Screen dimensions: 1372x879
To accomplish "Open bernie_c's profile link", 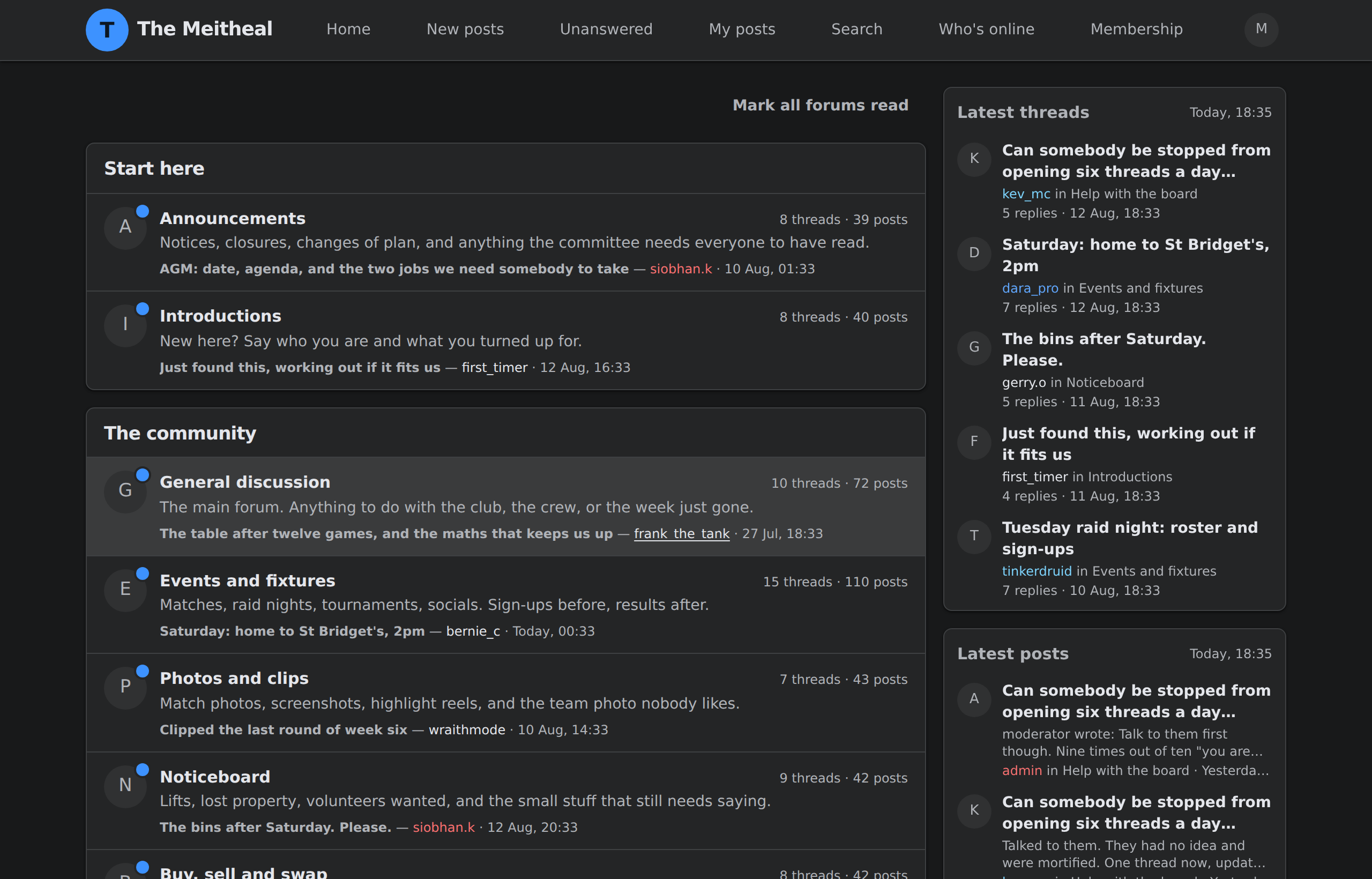I will tap(473, 631).
